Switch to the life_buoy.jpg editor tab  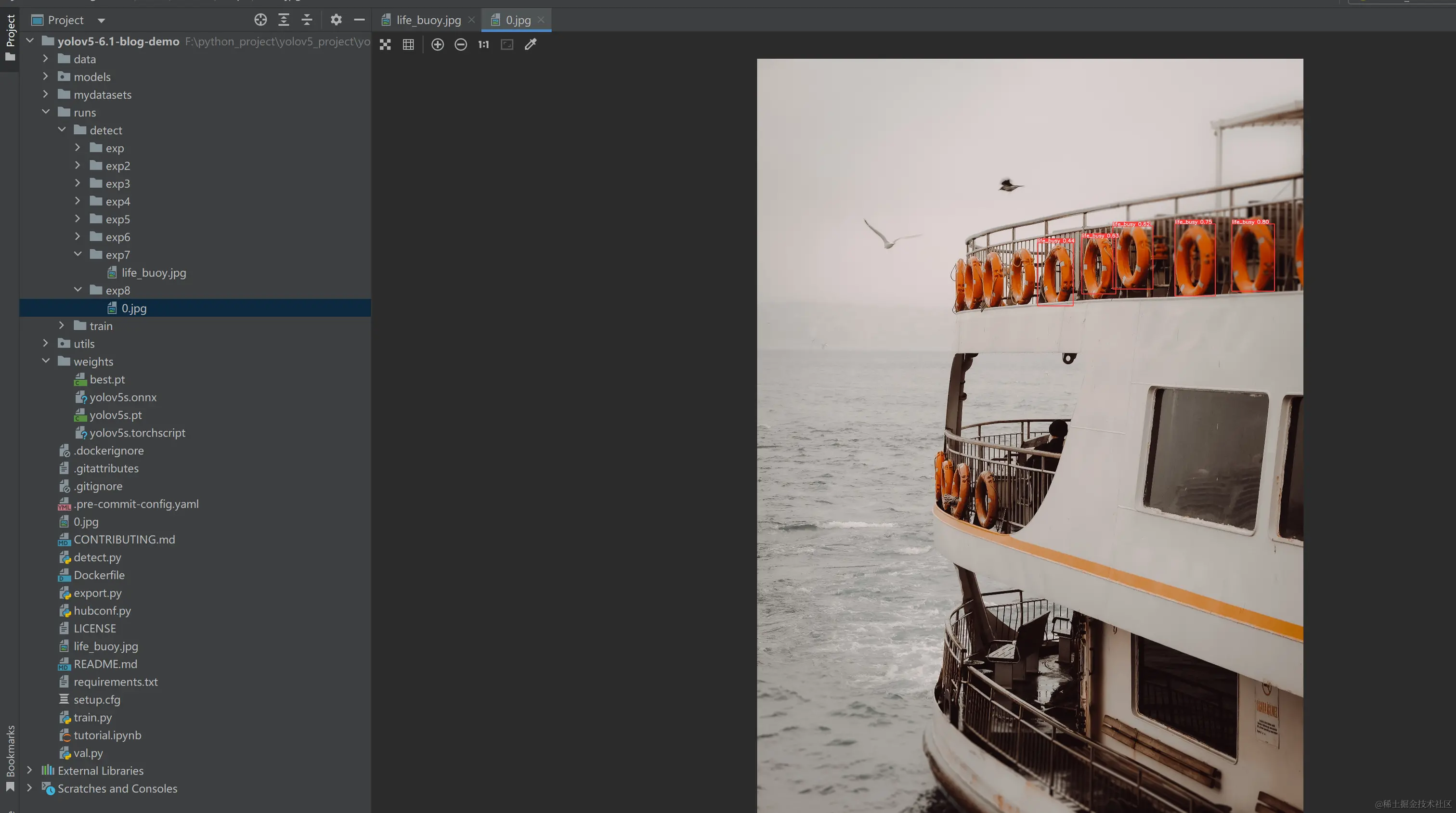tap(428, 20)
